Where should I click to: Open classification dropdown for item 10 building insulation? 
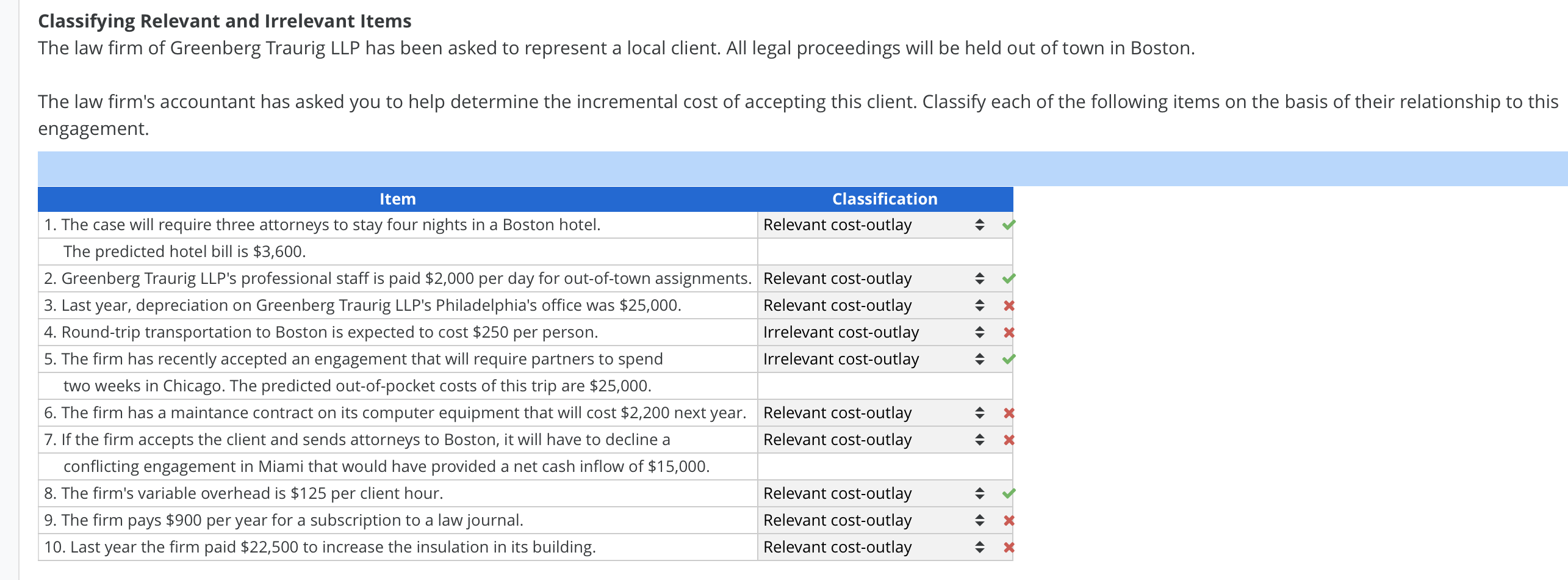coord(874,547)
